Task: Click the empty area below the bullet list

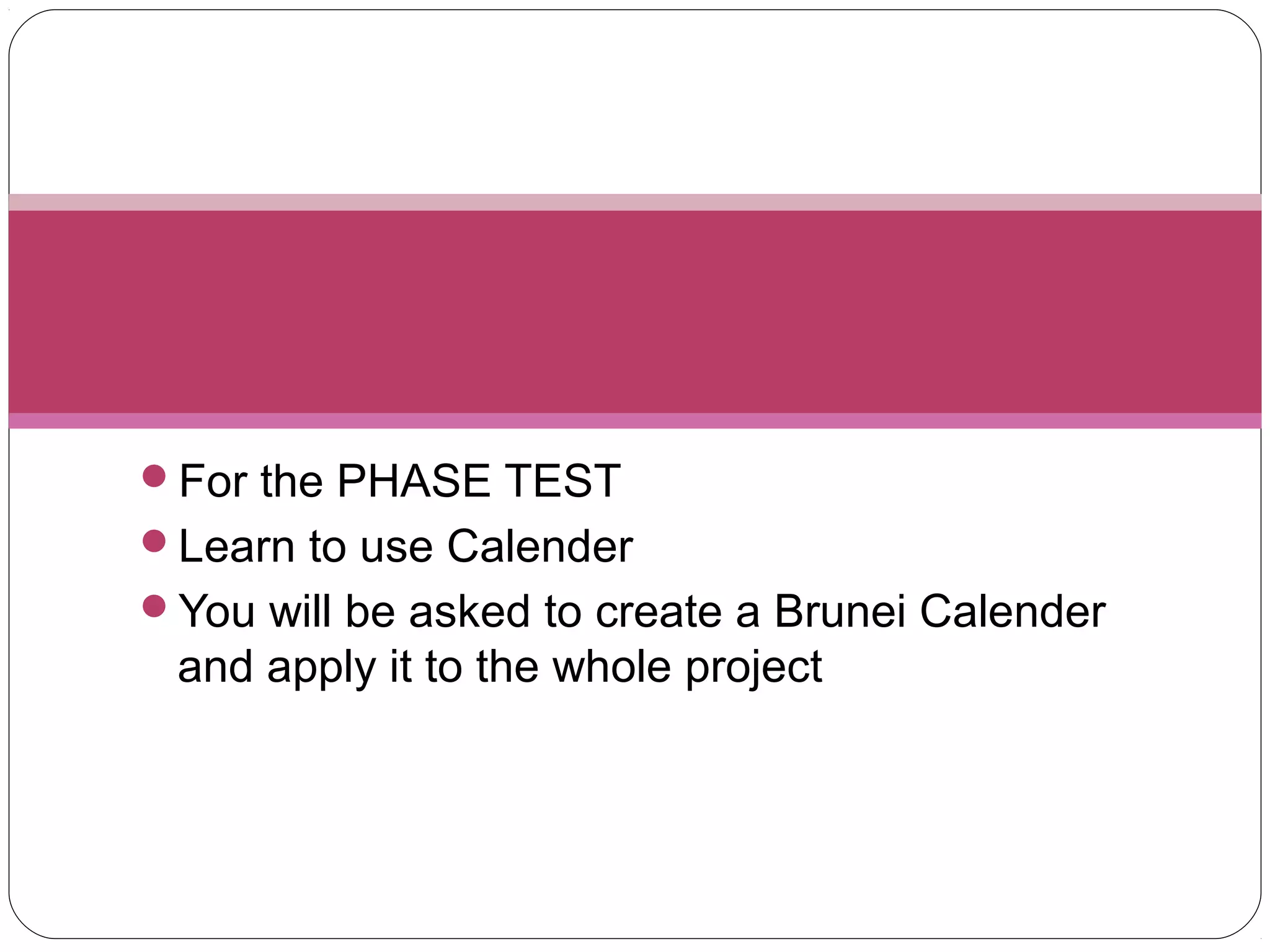Action: tap(635, 806)
